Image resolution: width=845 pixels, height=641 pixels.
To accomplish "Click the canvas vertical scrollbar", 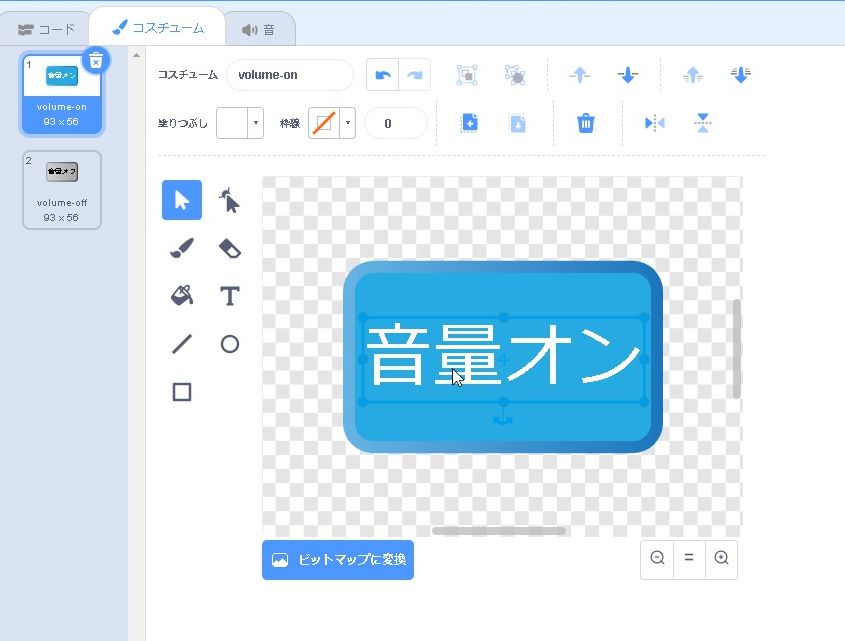I will point(737,348).
